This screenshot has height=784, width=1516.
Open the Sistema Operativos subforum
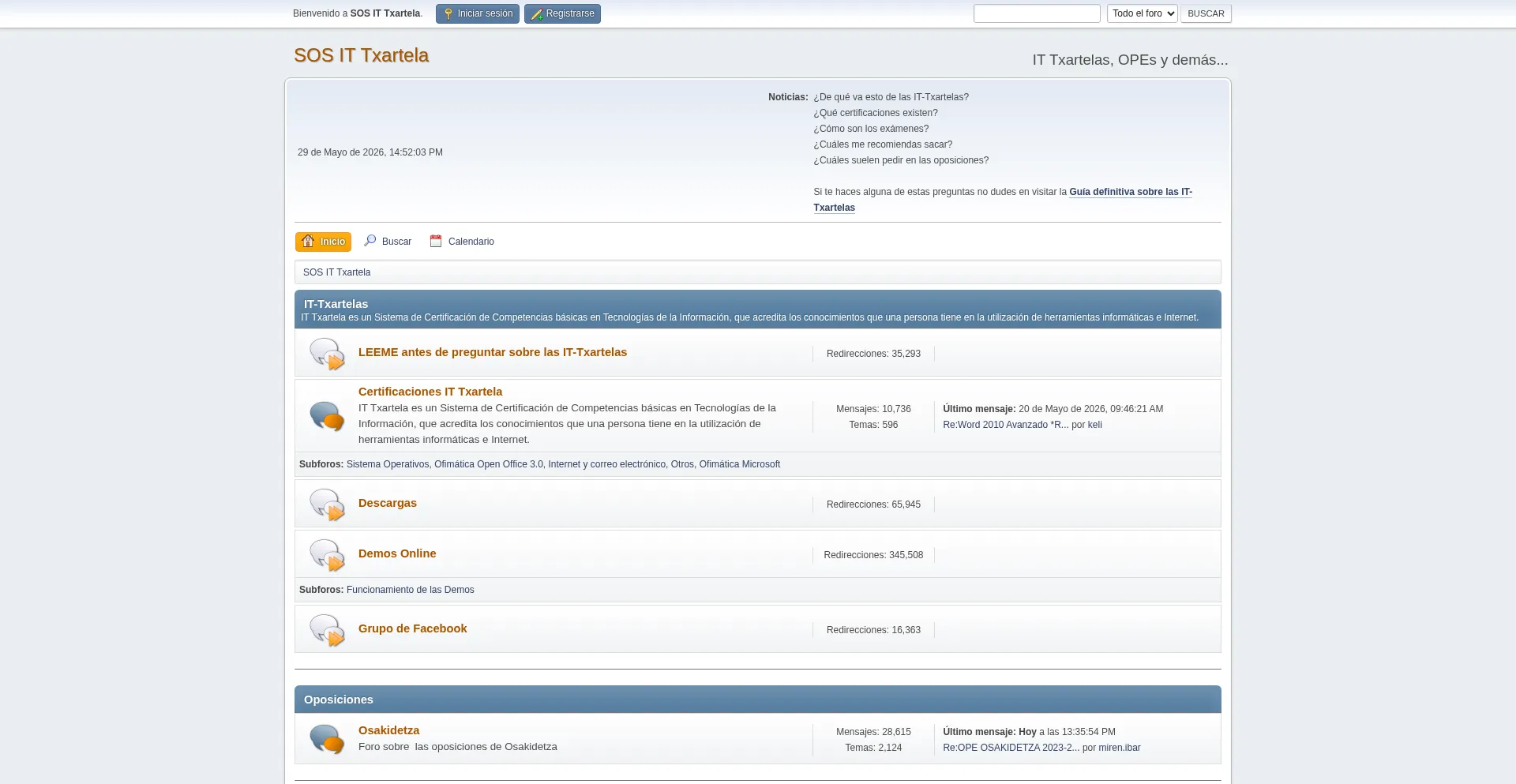point(388,464)
